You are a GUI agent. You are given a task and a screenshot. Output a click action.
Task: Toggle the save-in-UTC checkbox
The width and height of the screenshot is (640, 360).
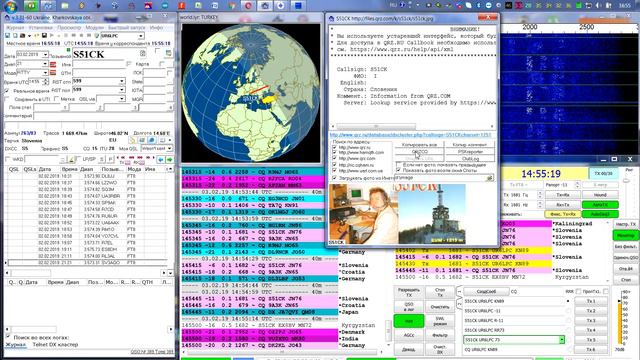coord(7,99)
